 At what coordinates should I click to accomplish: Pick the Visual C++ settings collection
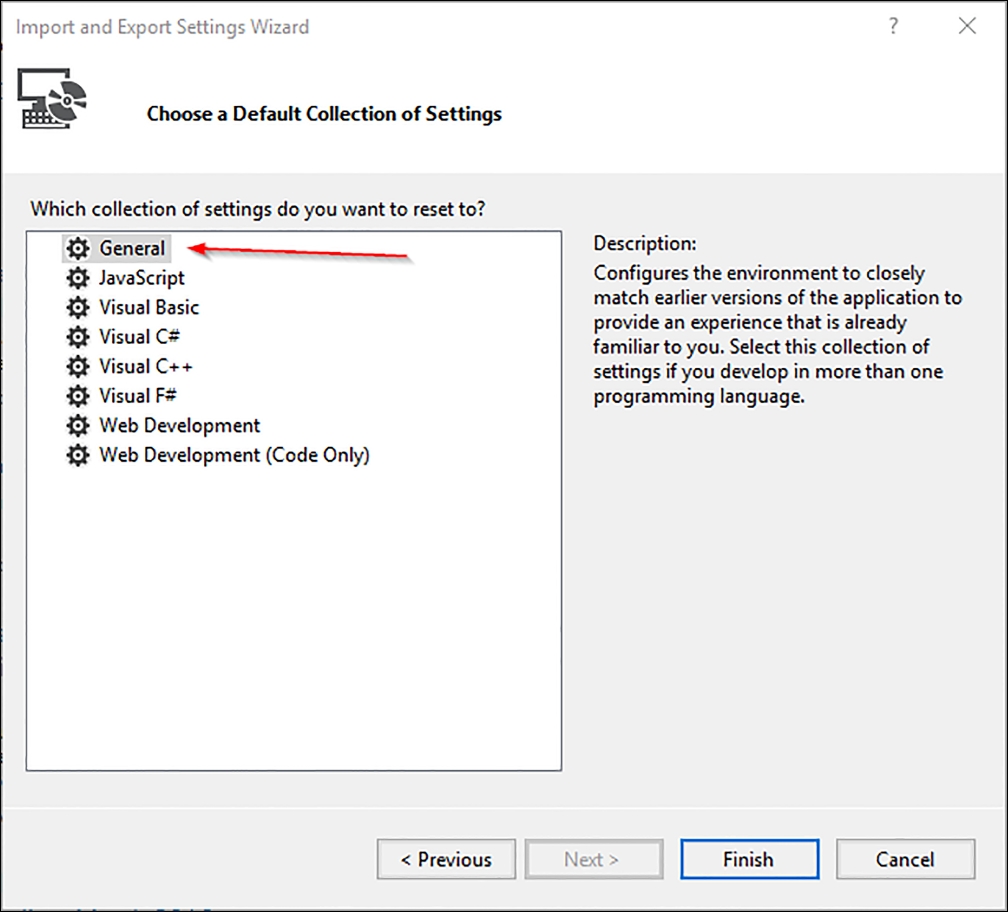tap(130, 366)
